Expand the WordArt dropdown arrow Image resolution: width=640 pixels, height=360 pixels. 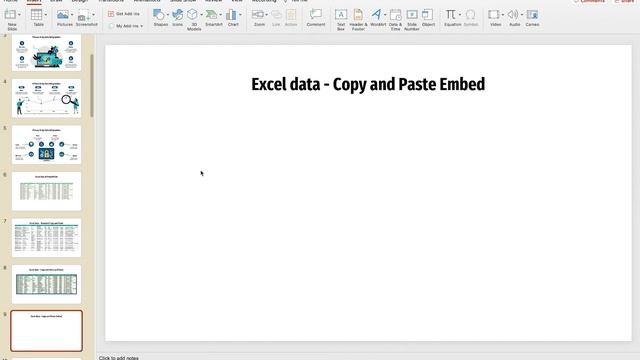(385, 15)
